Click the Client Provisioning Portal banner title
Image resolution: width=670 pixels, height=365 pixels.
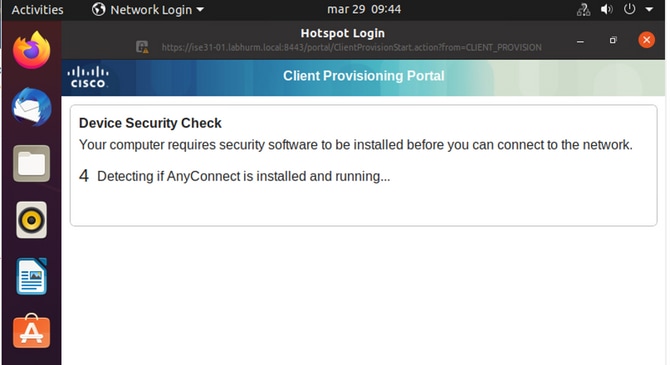coord(364,76)
